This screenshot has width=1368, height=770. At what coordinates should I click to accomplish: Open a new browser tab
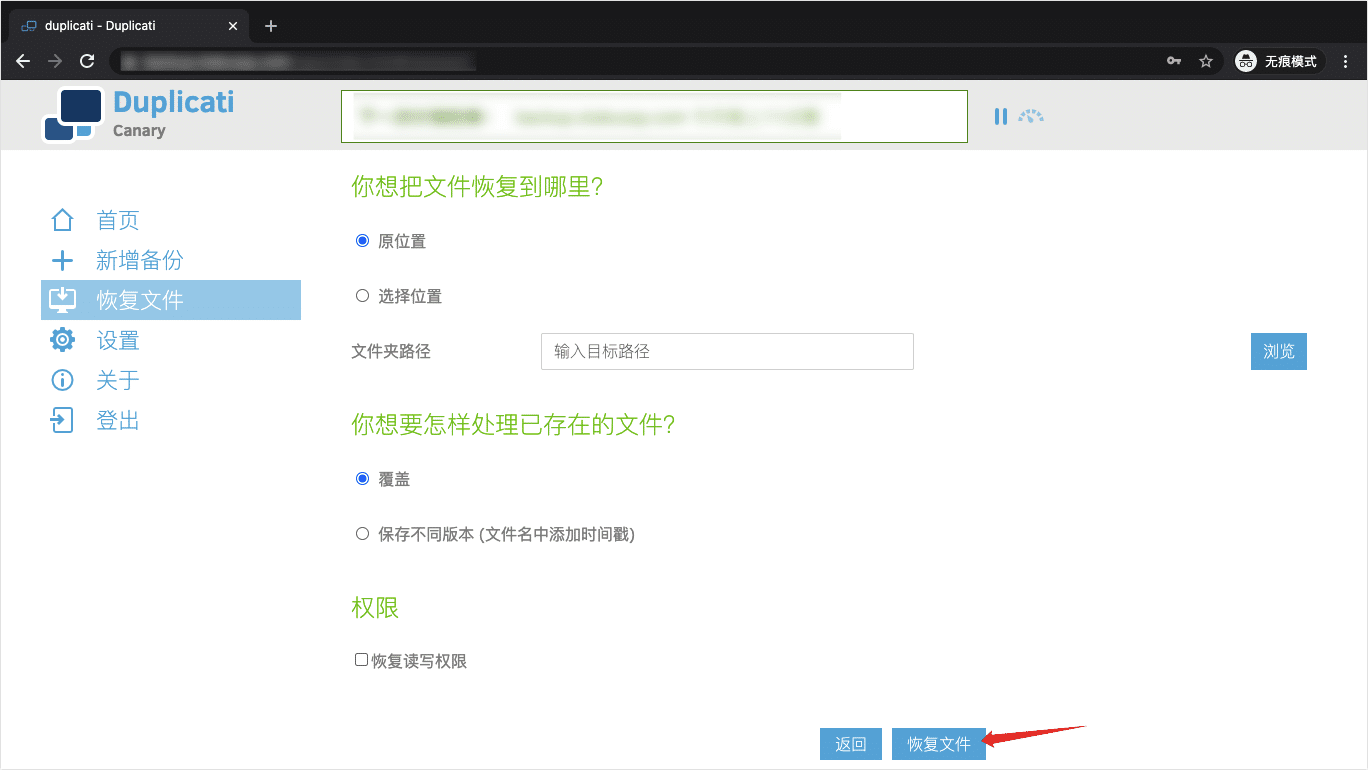[x=271, y=26]
